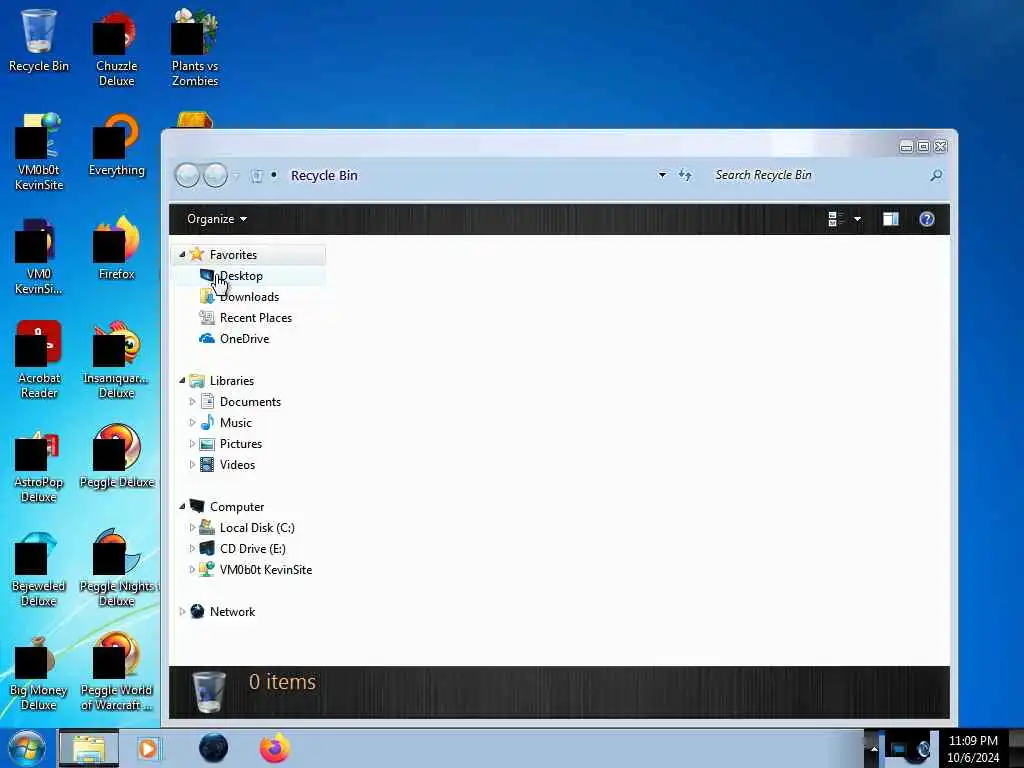Toggle the preview pane button
The width and height of the screenshot is (1024, 768).
(x=891, y=219)
